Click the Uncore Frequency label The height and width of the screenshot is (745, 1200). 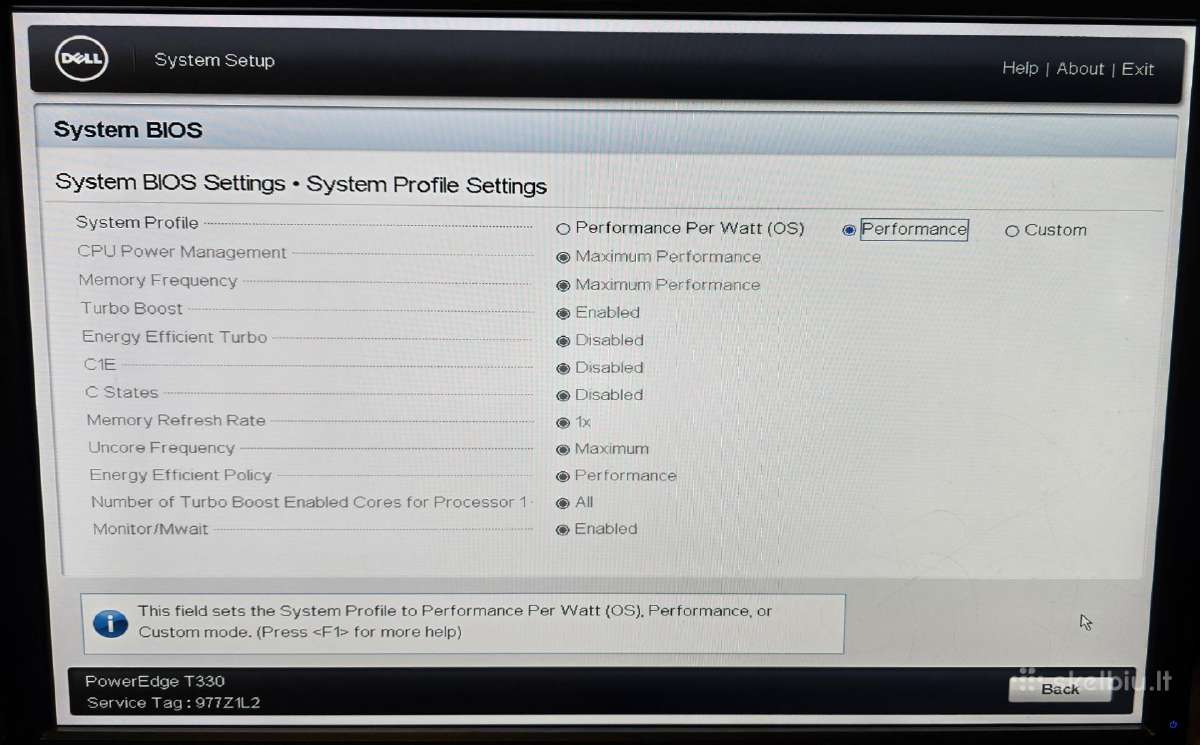[x=162, y=447]
